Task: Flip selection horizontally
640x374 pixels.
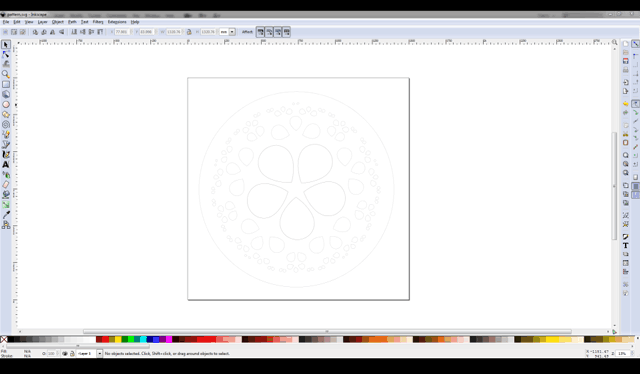Action: coord(52,32)
